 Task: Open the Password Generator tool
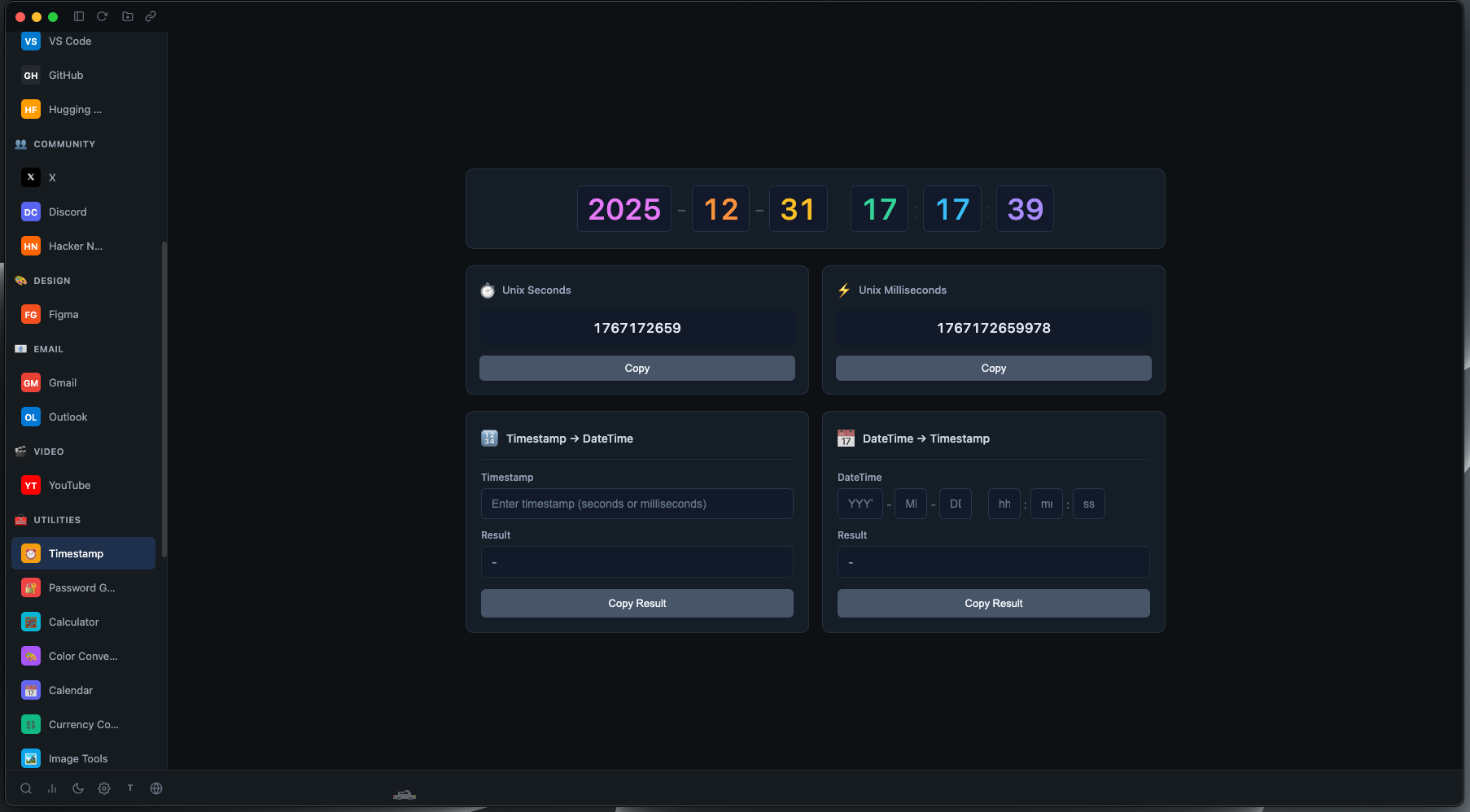[81, 587]
